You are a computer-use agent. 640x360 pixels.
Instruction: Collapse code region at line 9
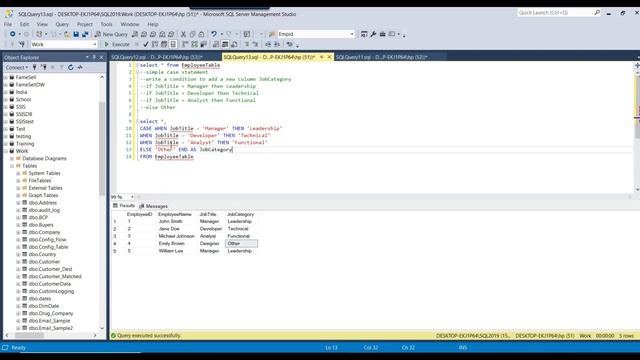point(138,121)
